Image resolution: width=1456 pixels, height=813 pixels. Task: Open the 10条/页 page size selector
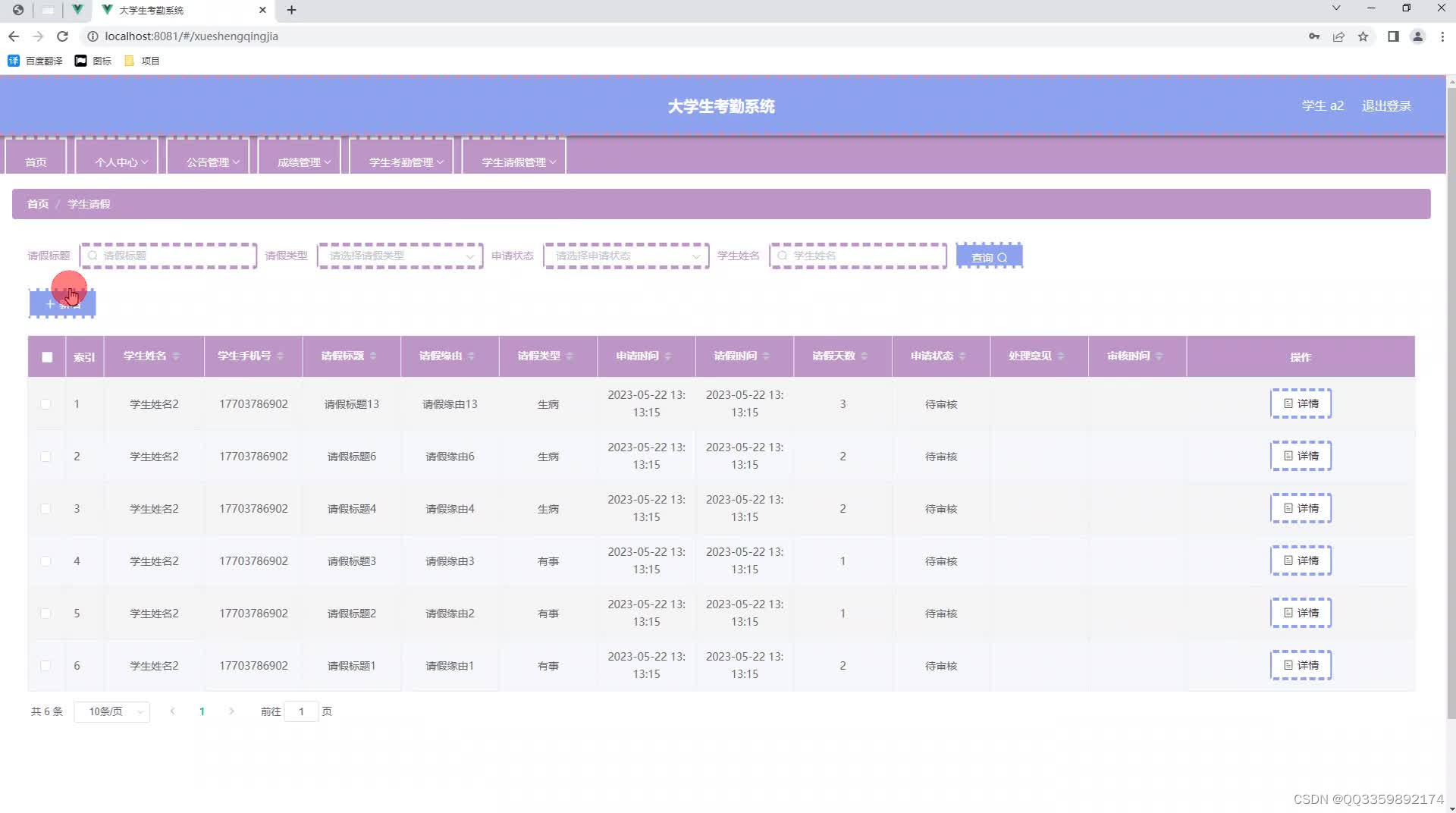point(112,711)
